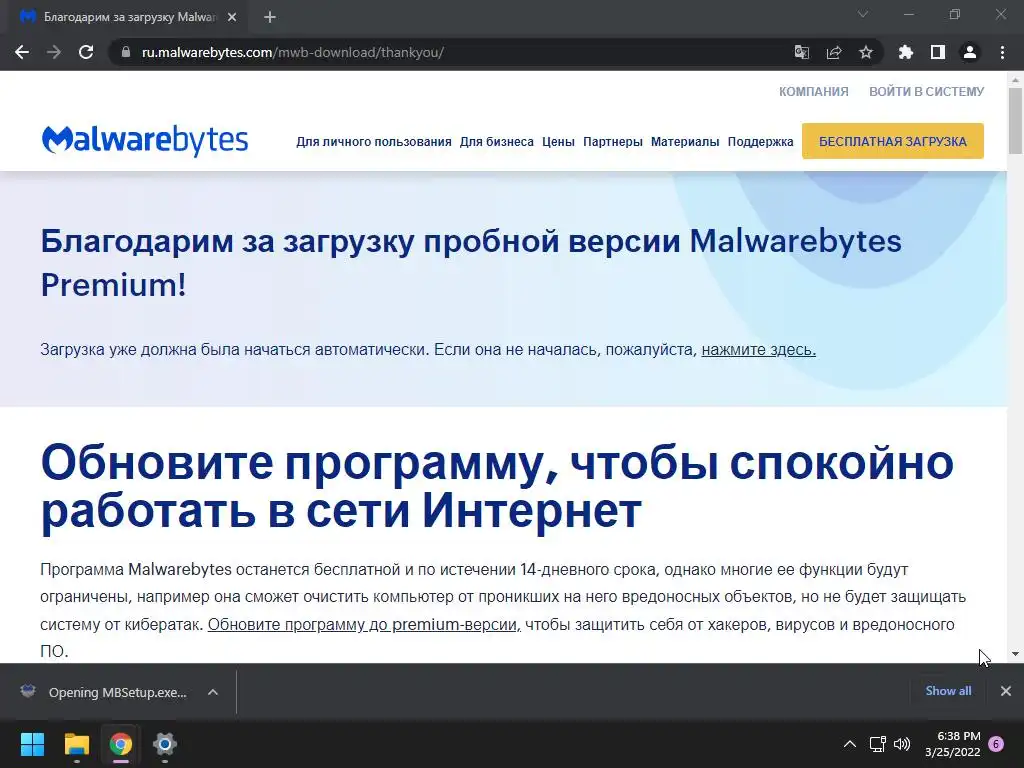Open the Chrome three-dot menu

coord(1002,52)
